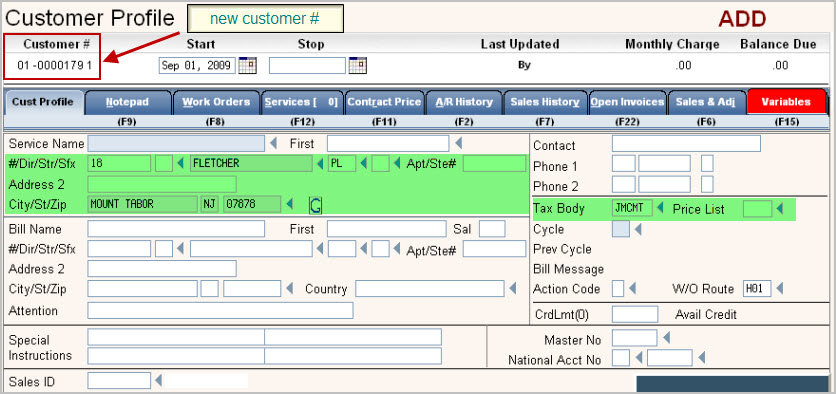Switch to the Notepad tab
The height and width of the screenshot is (394, 836).
pos(128,102)
